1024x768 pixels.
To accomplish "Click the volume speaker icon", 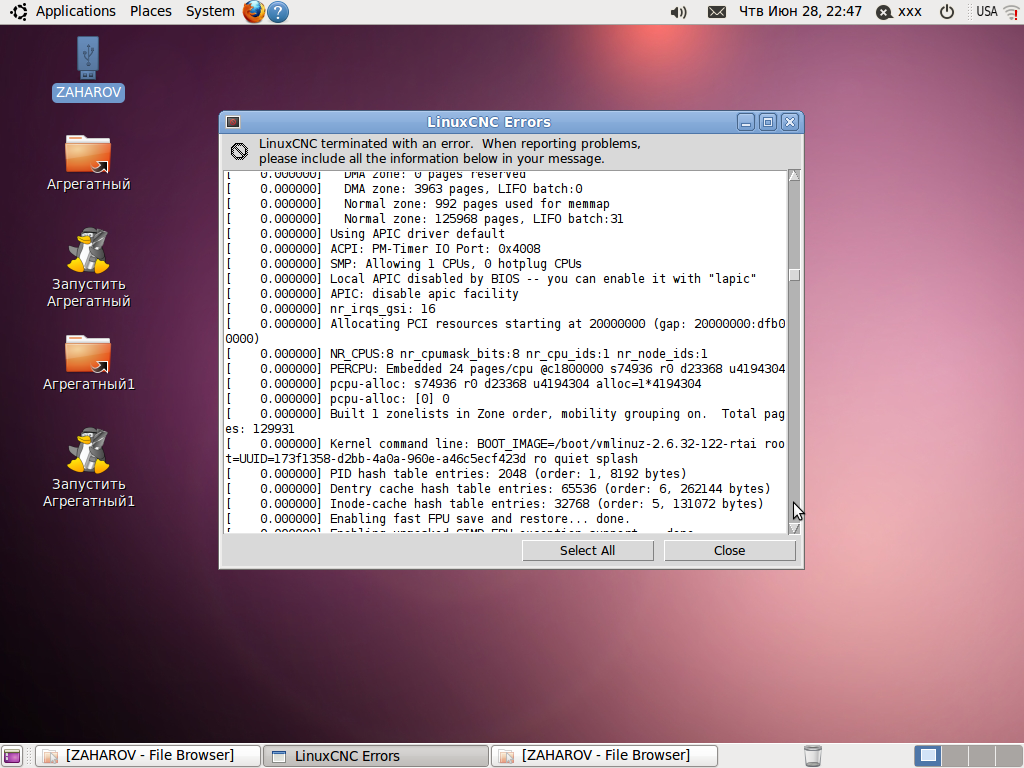I will coord(679,12).
